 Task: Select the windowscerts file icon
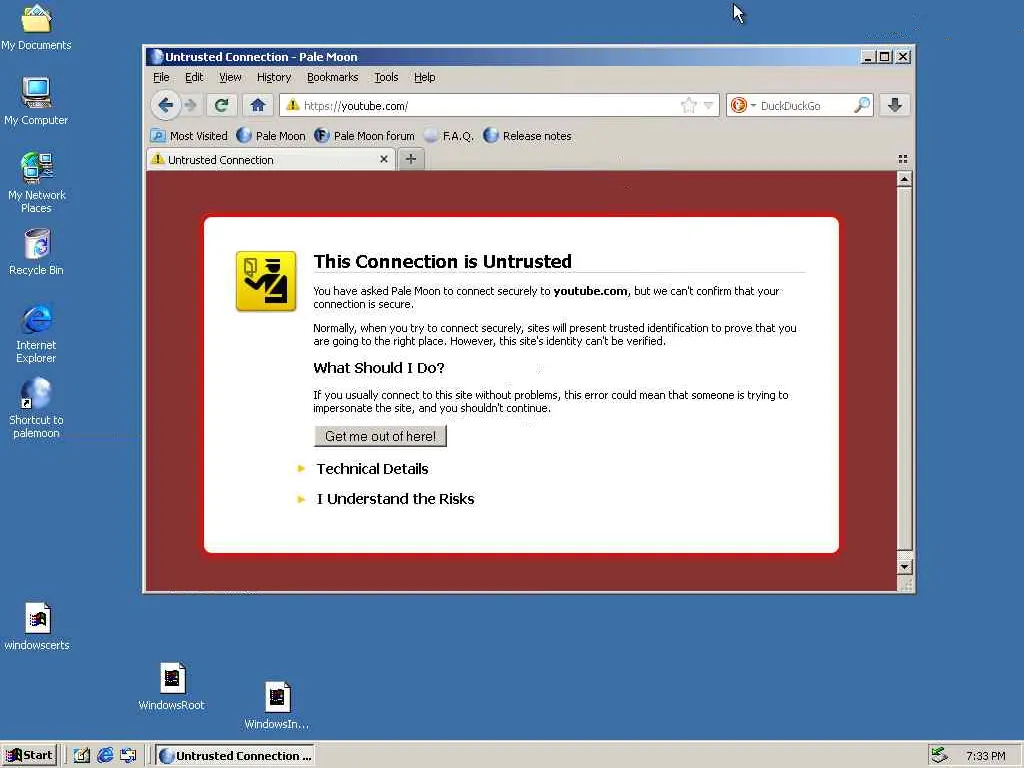(x=37, y=627)
